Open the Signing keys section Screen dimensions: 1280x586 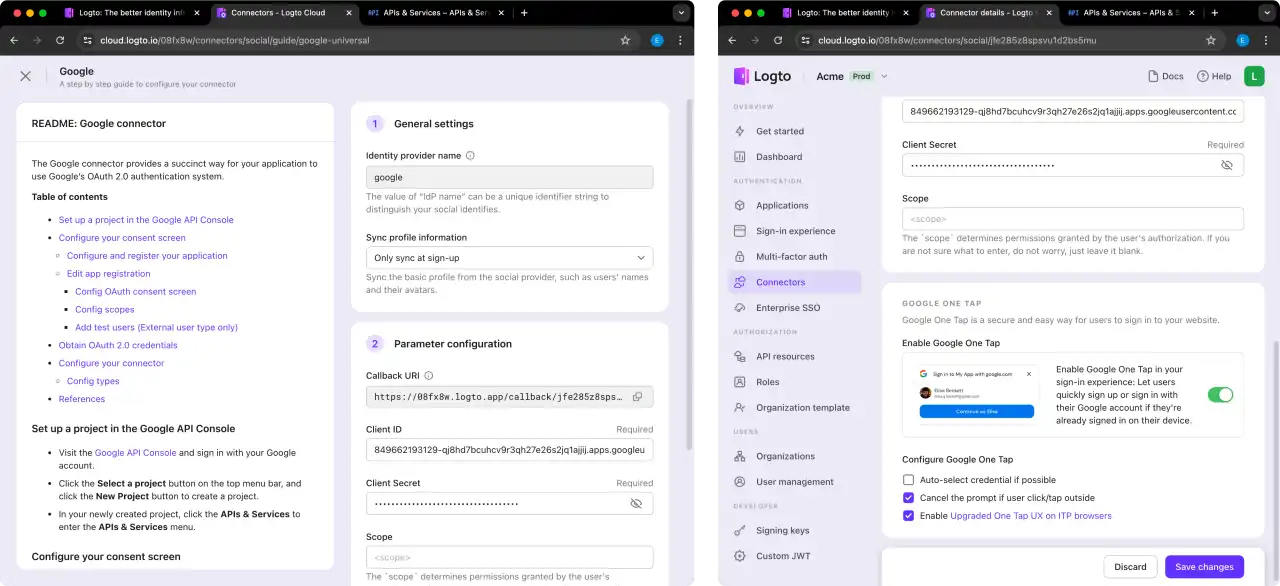[x=784, y=530]
